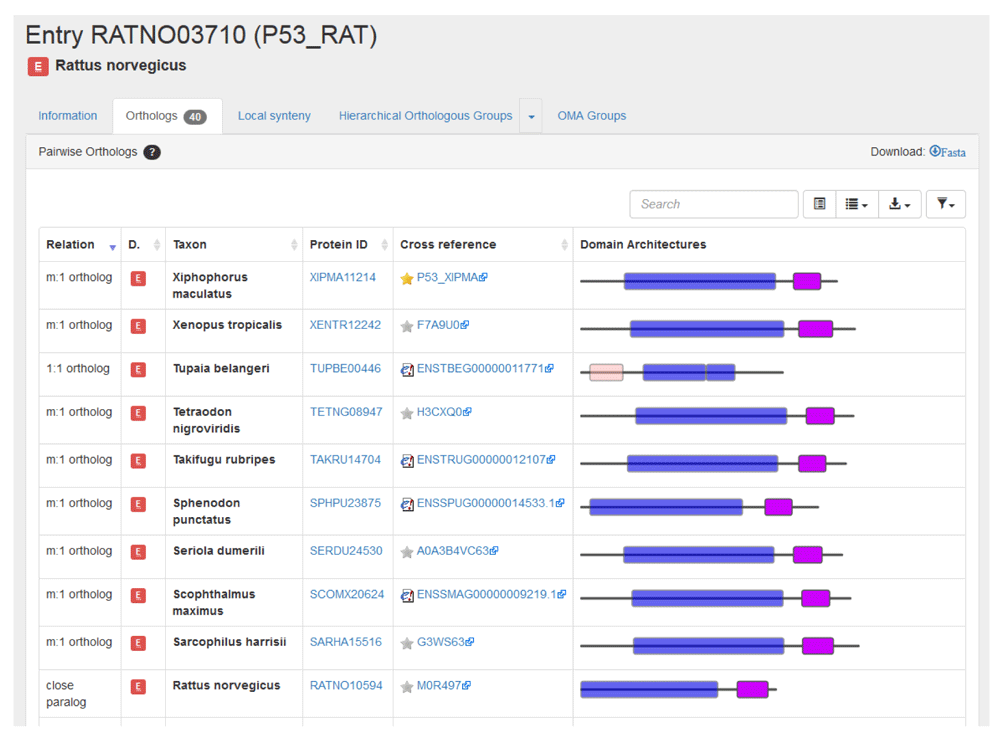Click E domain icon for Xenopus tropicalis

click(x=138, y=326)
